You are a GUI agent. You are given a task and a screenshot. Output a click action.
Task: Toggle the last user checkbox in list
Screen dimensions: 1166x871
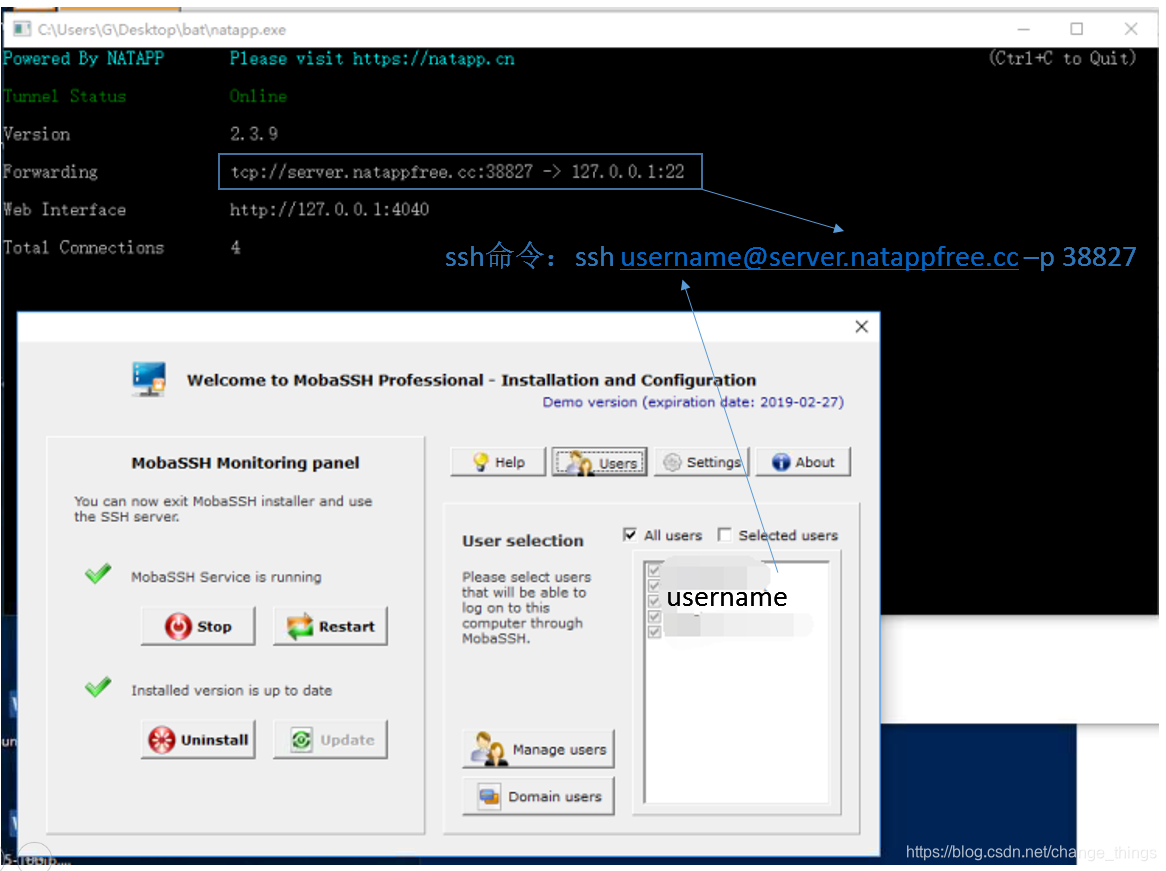pos(654,632)
